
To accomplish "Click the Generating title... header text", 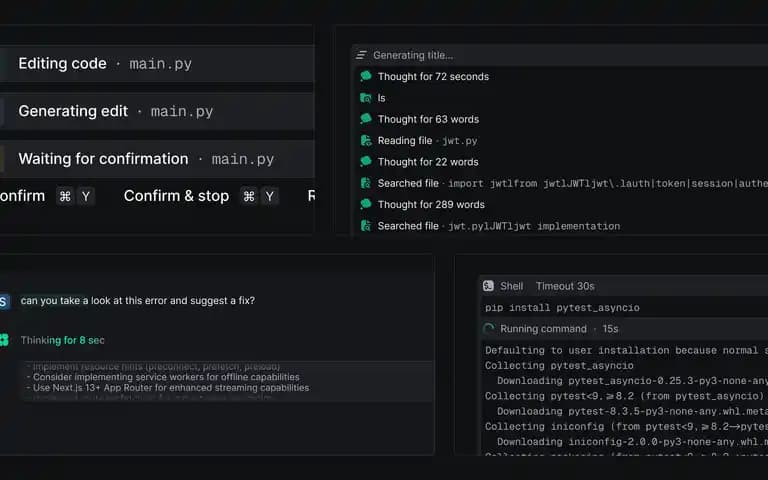I will 413,55.
